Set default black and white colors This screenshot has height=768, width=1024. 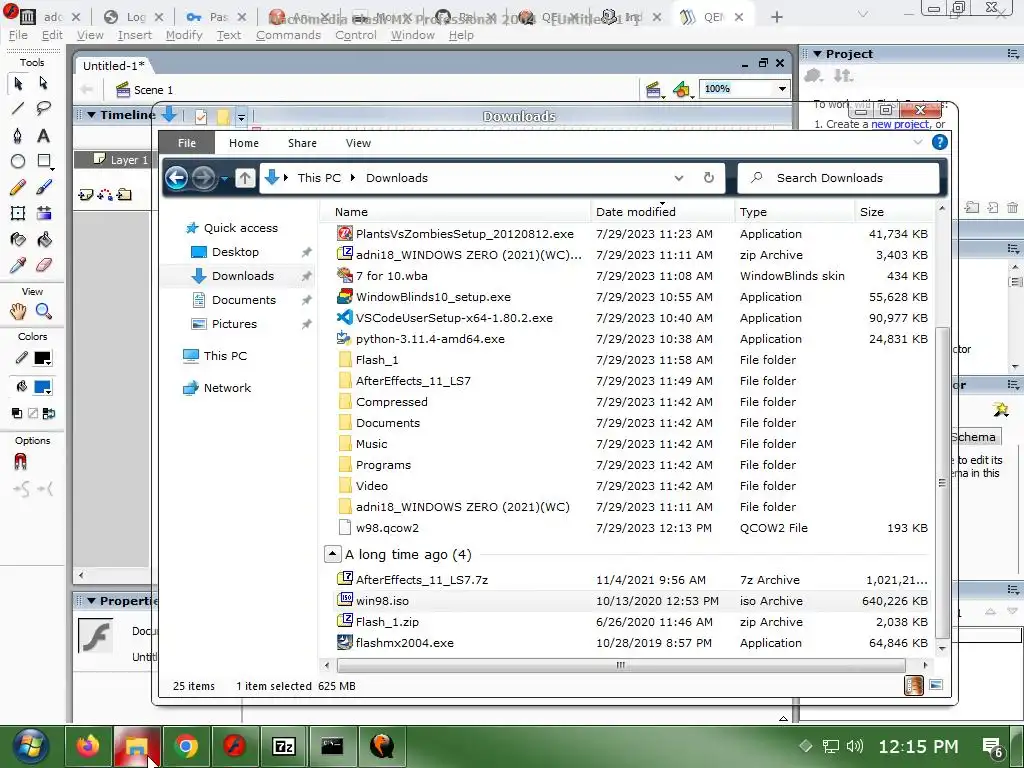pyautogui.click(x=17, y=413)
